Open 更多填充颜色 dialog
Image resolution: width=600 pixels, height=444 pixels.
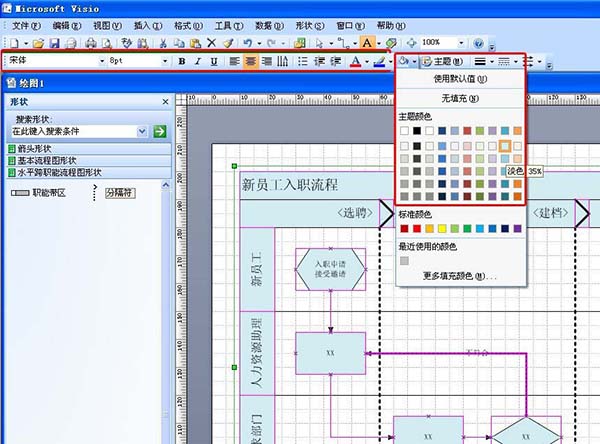click(460, 276)
